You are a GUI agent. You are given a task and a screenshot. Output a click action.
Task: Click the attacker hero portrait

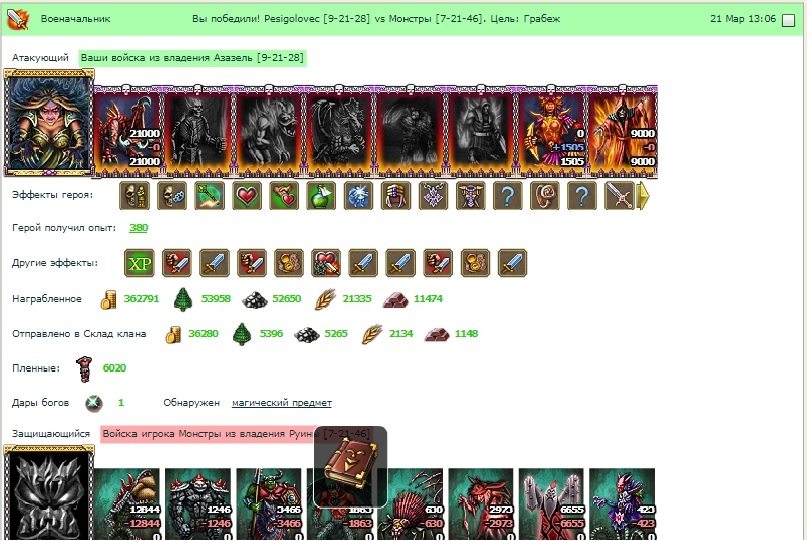click(x=49, y=123)
